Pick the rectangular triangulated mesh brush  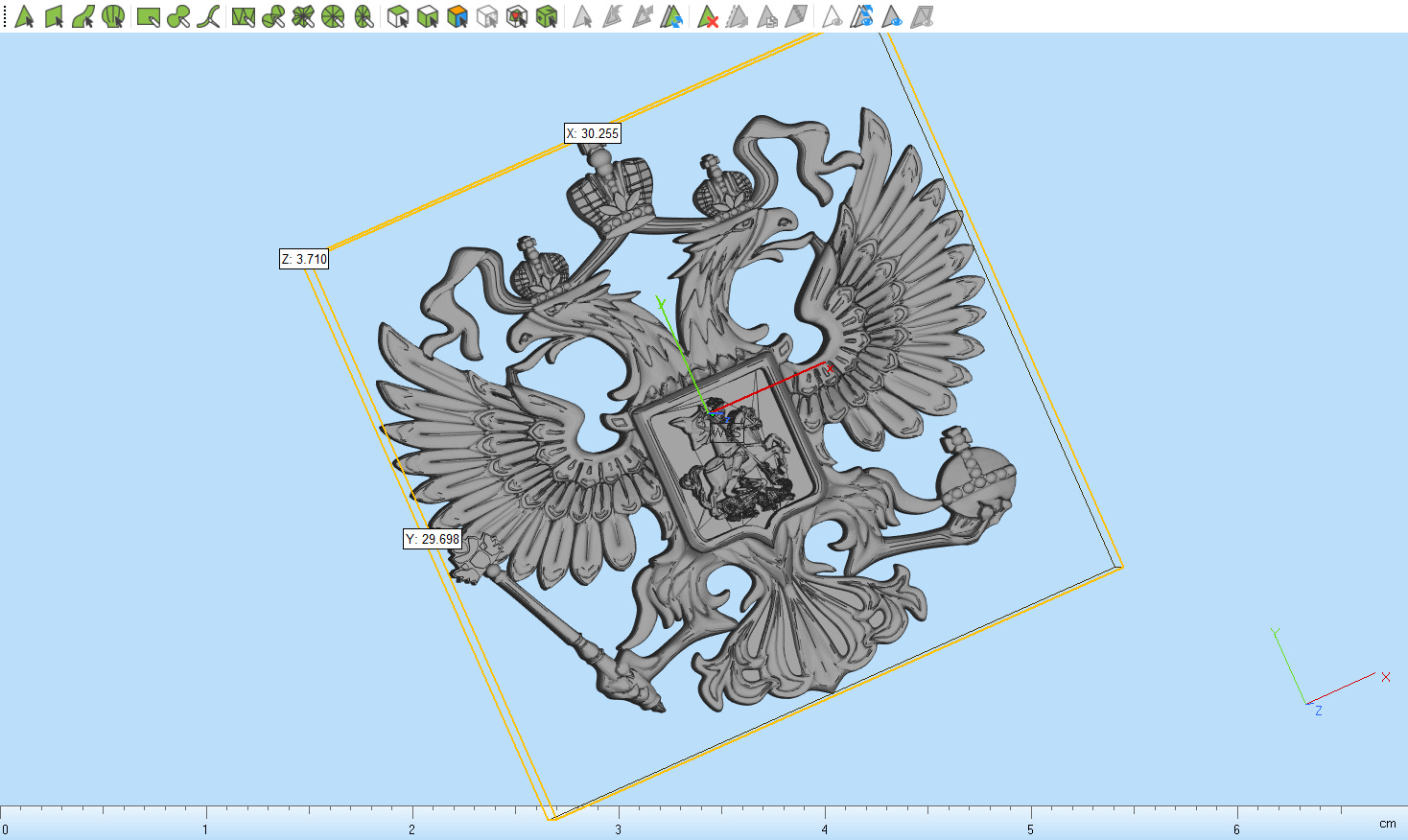coord(243,16)
